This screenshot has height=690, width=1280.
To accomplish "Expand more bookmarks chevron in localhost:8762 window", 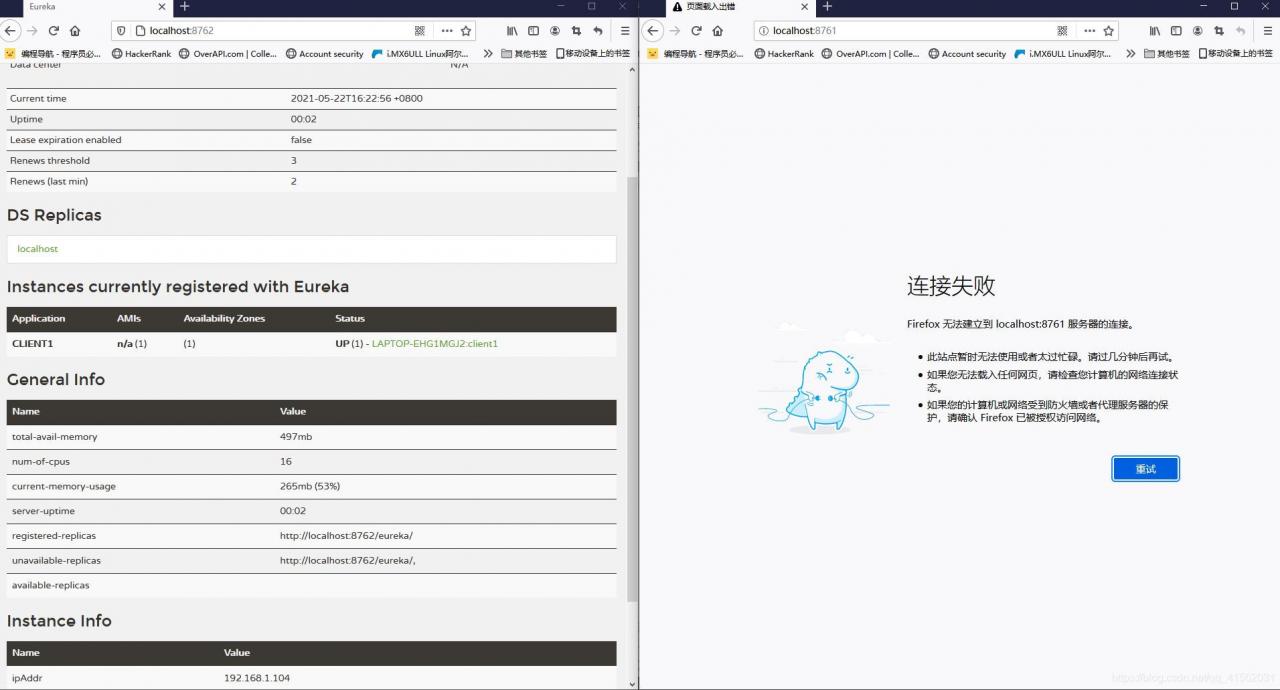I will (x=488, y=54).
